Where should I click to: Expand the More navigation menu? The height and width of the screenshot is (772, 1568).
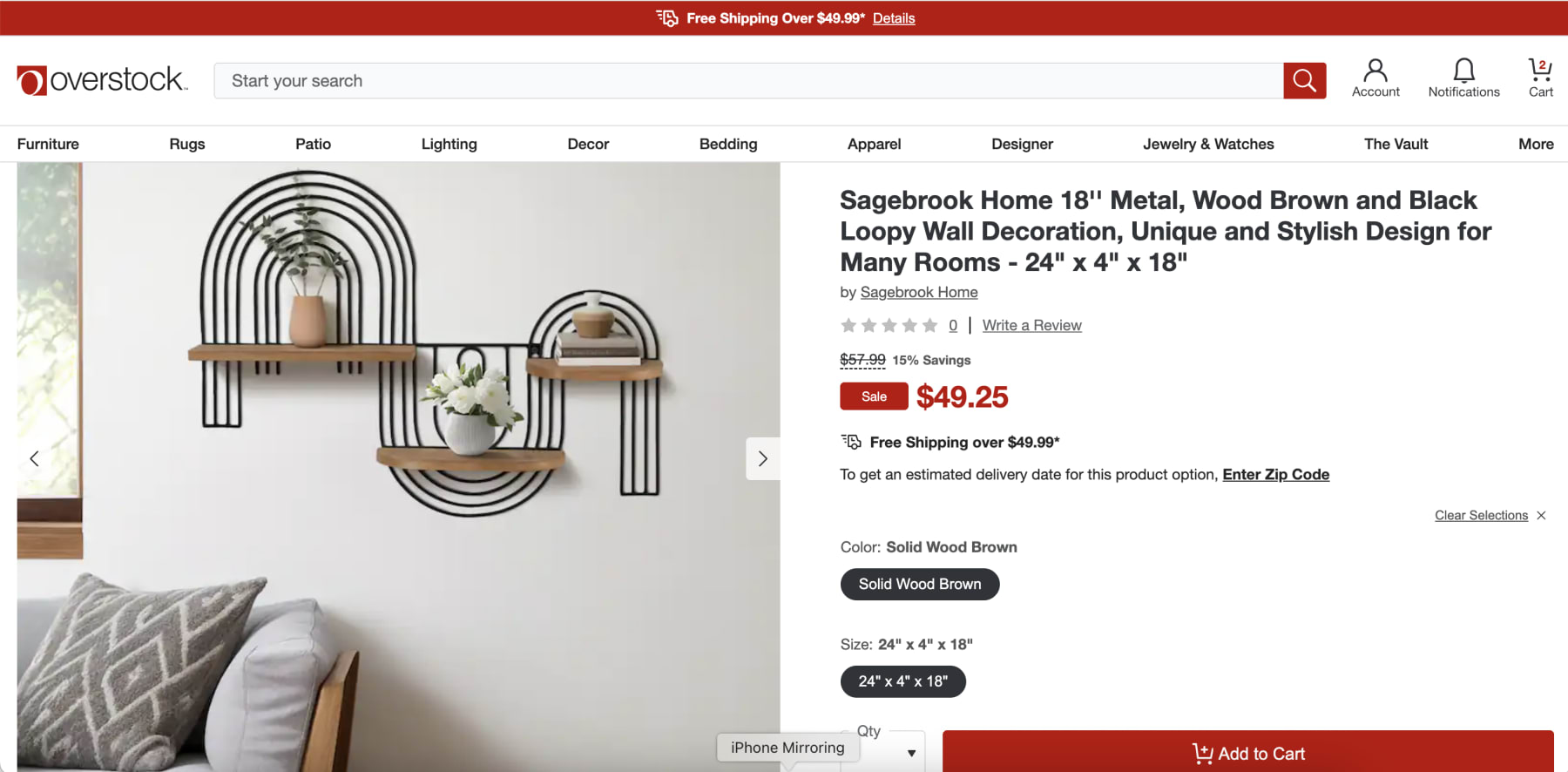(x=1535, y=144)
